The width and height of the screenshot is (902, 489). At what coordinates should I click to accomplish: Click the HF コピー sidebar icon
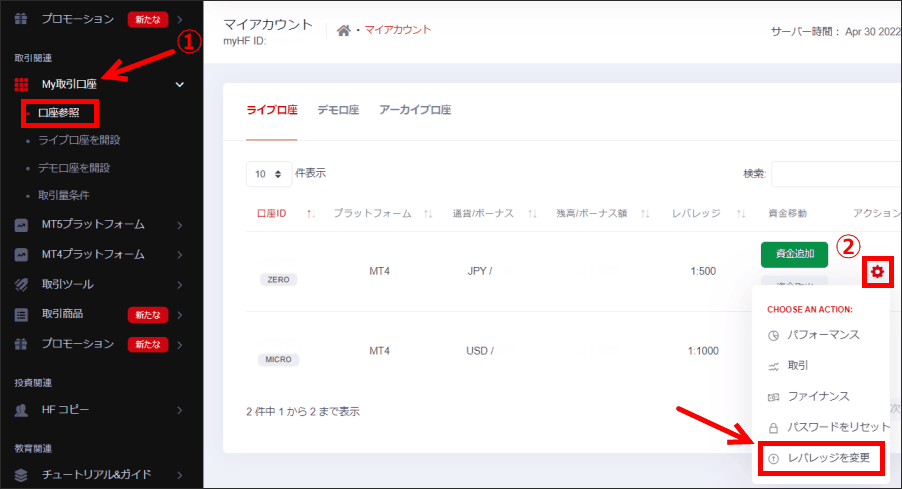pos(21,409)
